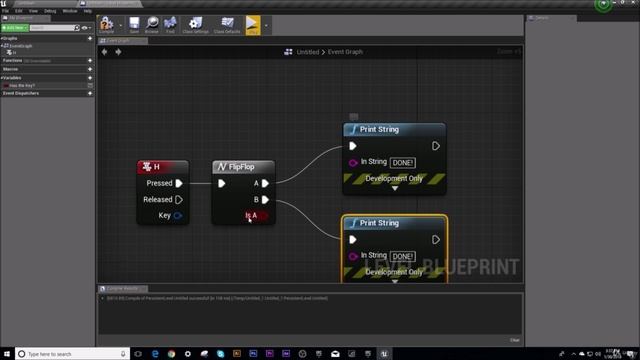Select the Has the Key? variable
Screen dimensions: 640x360
point(22,85)
